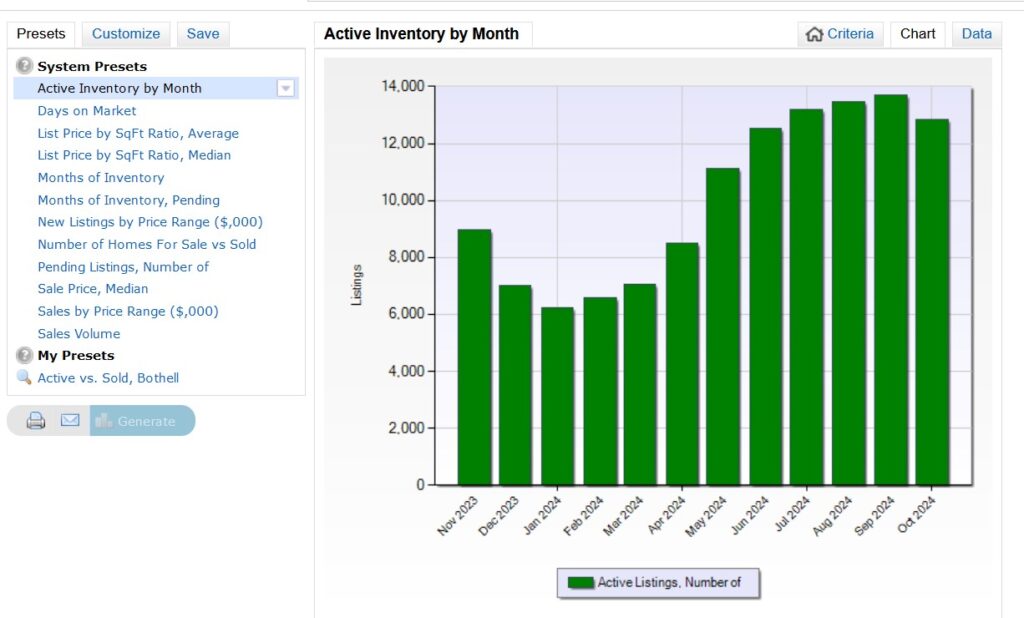
Task: Click the magnifier icon next to Active vs. Sold
Action: pyautogui.click(x=24, y=378)
